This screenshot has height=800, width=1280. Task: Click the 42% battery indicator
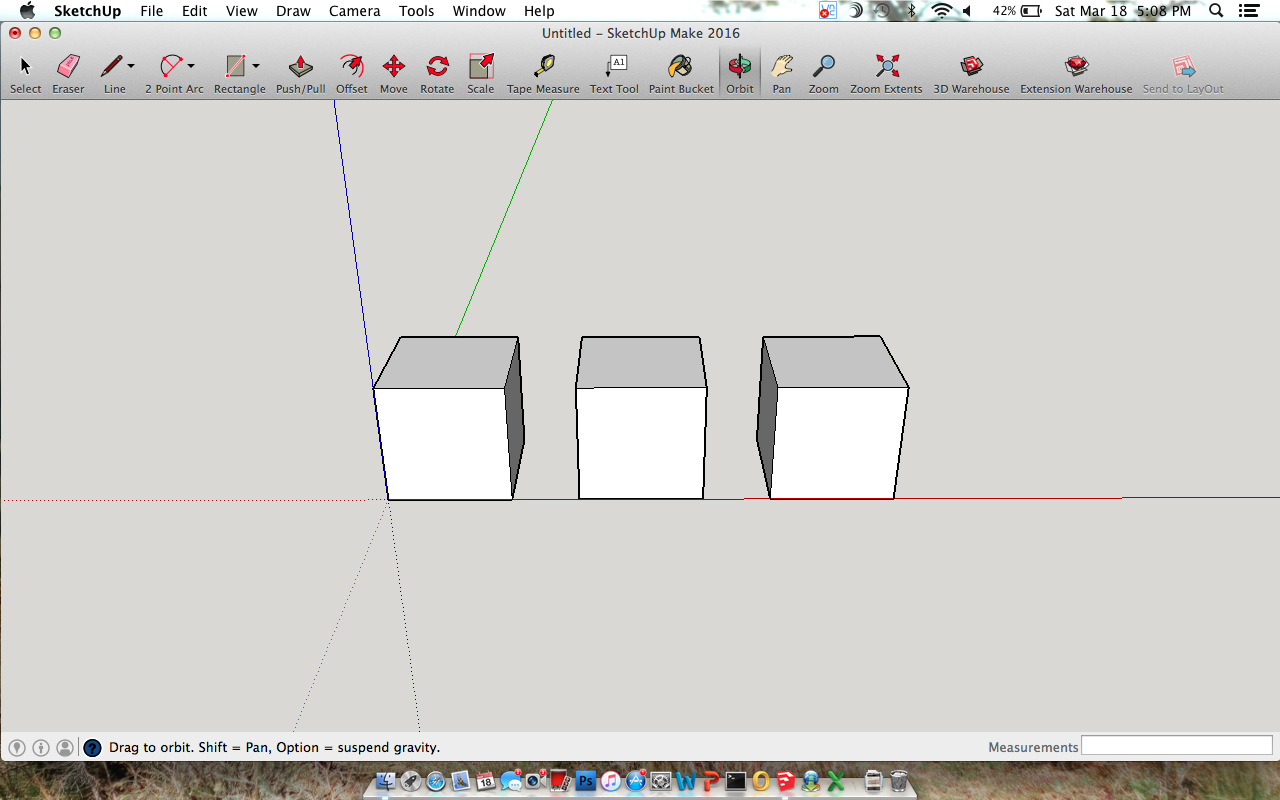(1017, 11)
